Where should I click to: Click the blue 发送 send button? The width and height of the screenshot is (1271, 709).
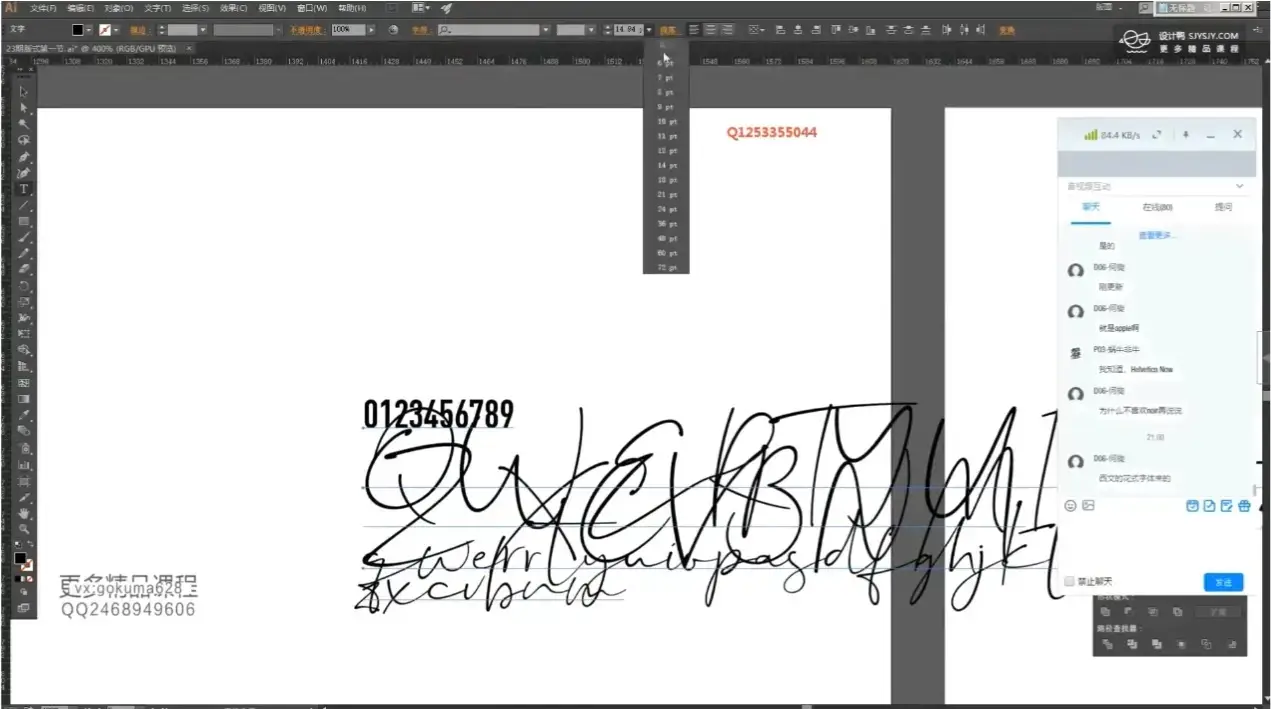tap(1224, 582)
